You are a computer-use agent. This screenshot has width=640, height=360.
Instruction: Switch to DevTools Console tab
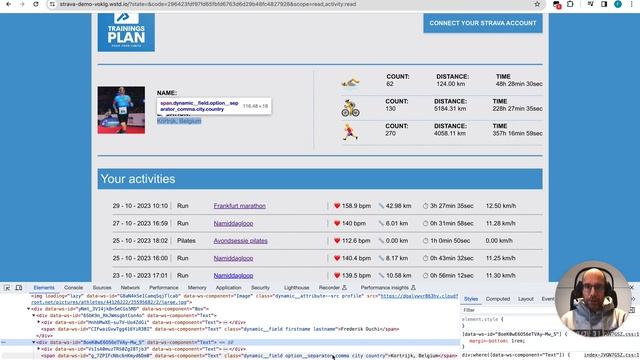73,288
